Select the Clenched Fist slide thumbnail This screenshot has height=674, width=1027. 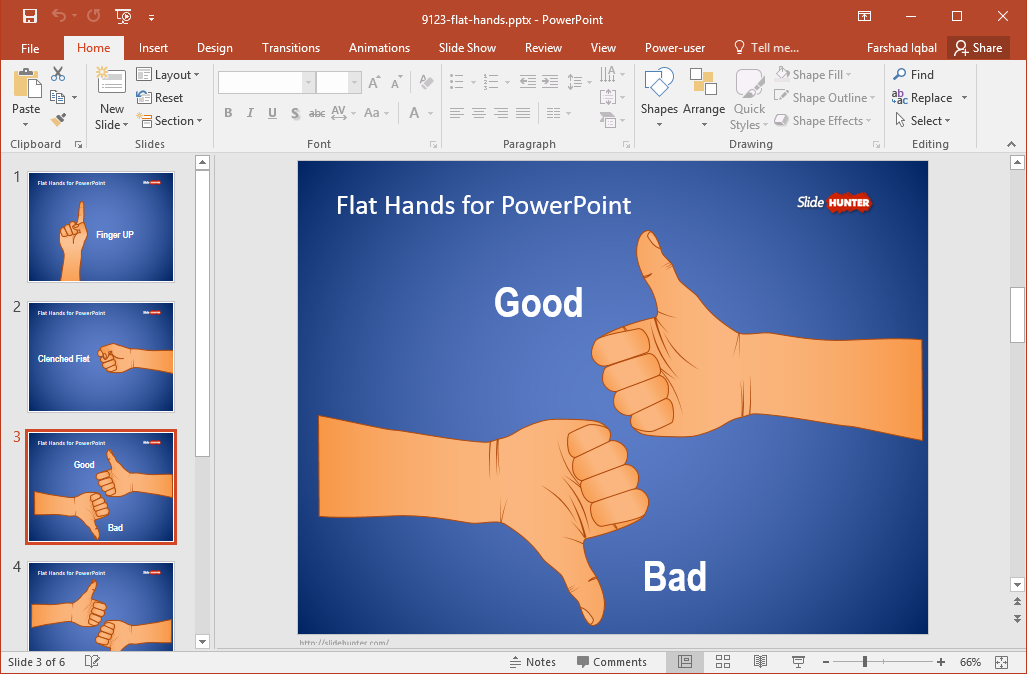point(101,357)
